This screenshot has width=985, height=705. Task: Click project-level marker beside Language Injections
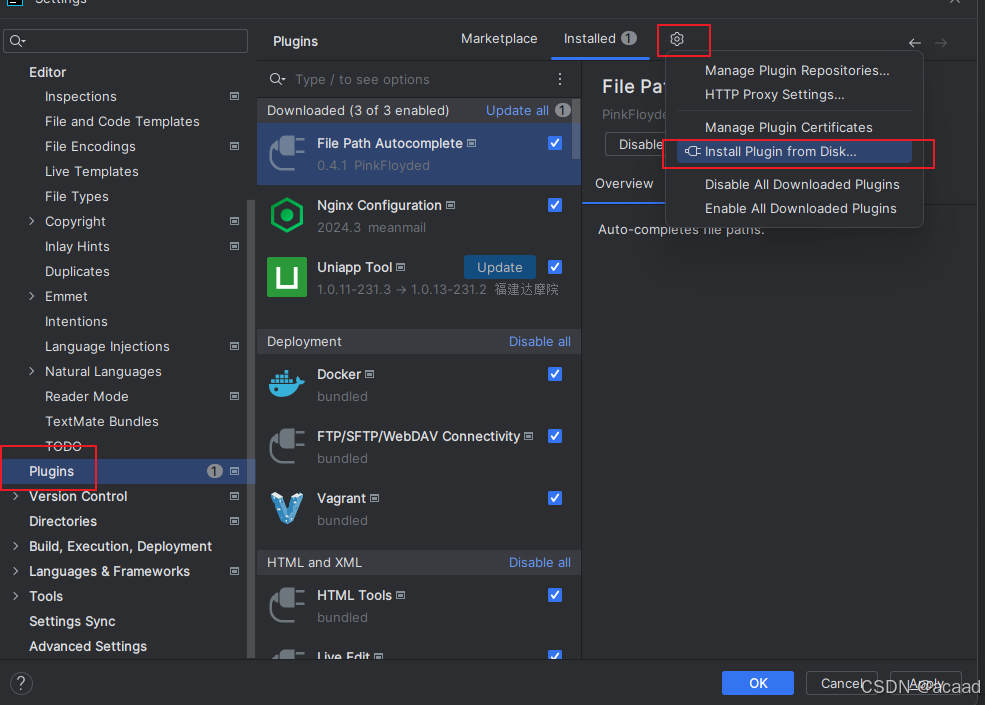[x=234, y=346]
